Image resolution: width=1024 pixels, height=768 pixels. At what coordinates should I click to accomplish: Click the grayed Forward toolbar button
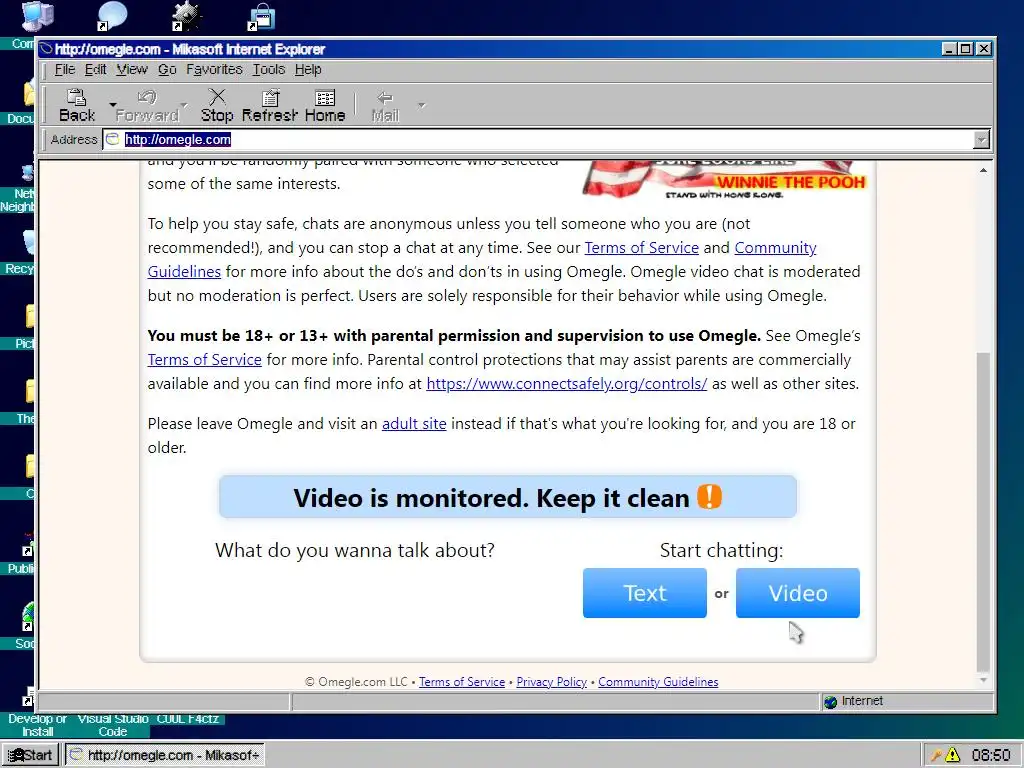pos(147,106)
